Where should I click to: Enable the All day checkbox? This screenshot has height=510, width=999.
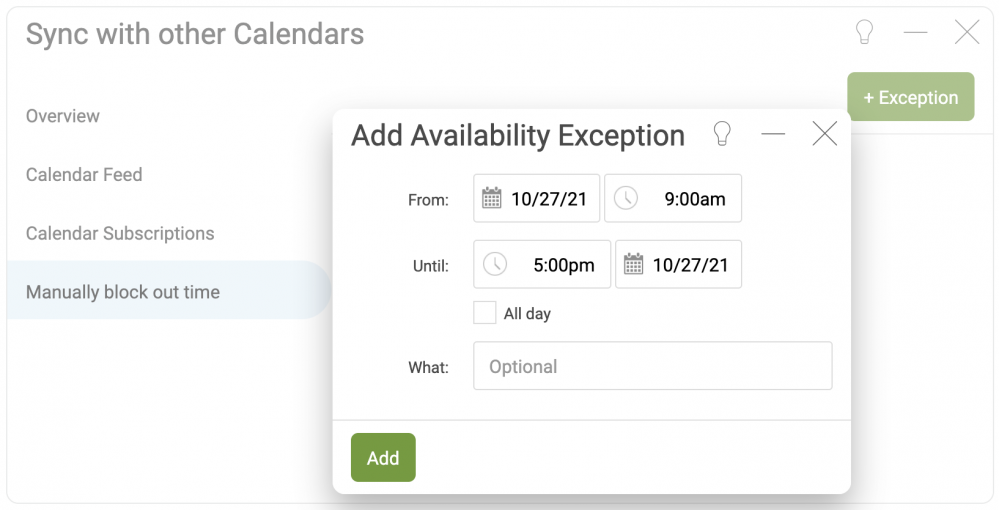click(485, 313)
